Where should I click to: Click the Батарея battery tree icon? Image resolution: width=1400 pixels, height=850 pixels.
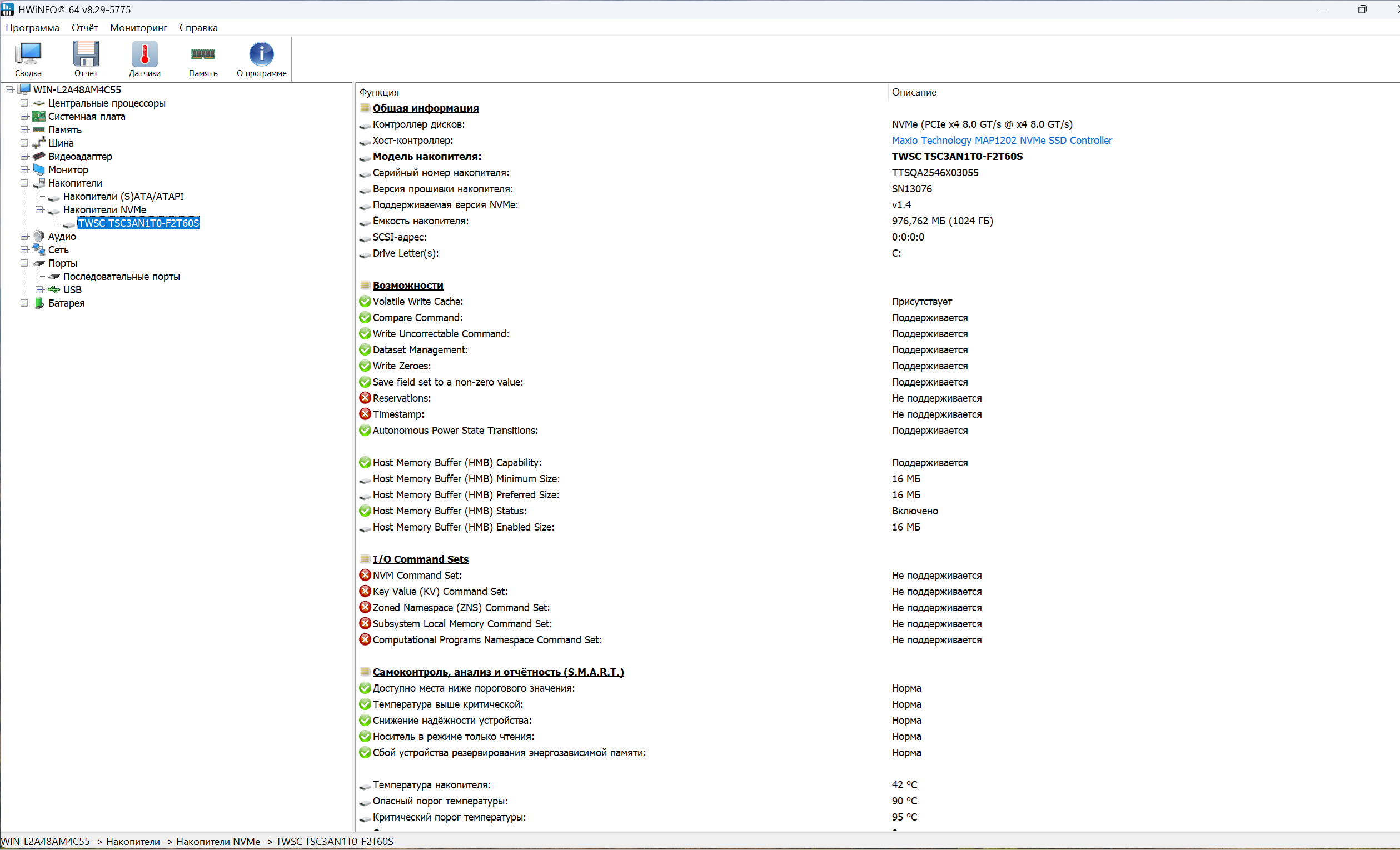point(39,303)
